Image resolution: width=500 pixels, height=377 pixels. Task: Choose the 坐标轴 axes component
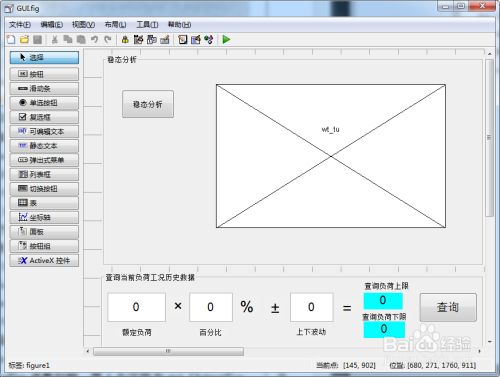[44, 218]
